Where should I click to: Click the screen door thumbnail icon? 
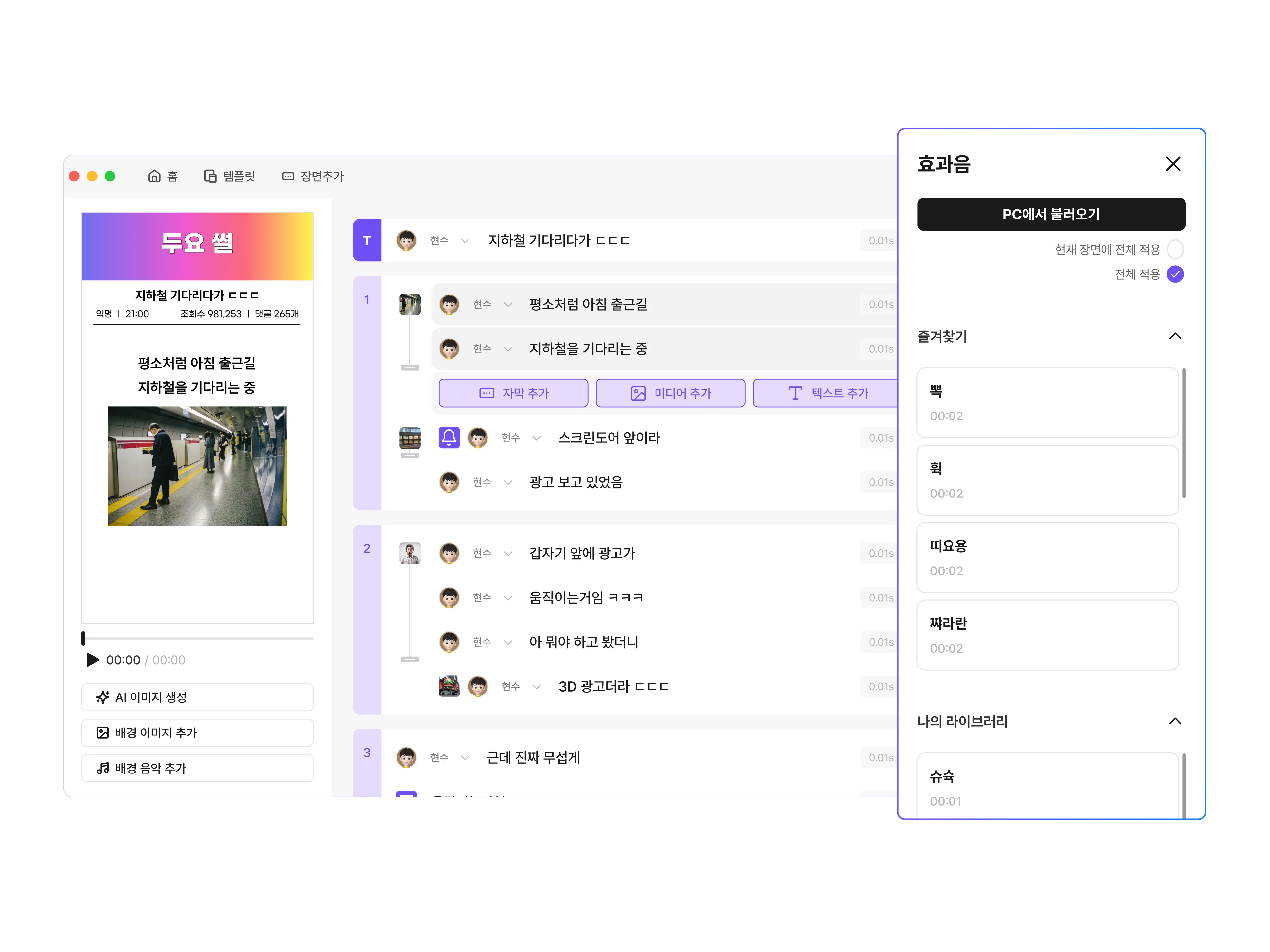point(409,438)
